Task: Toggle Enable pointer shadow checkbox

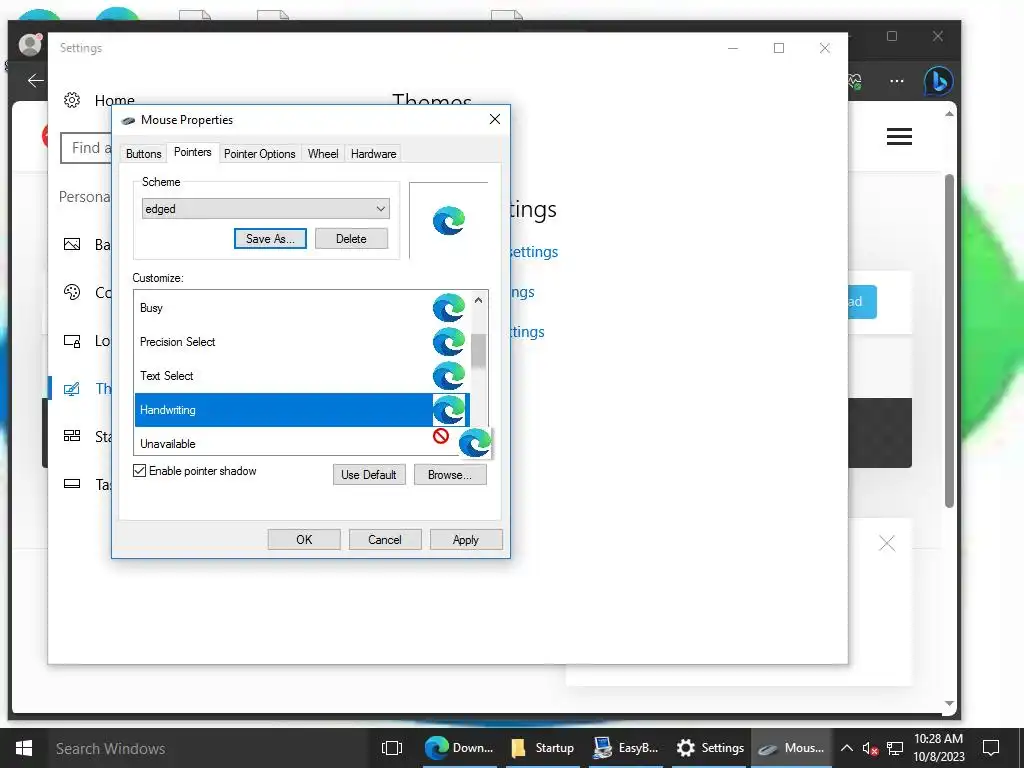Action: coord(139,471)
